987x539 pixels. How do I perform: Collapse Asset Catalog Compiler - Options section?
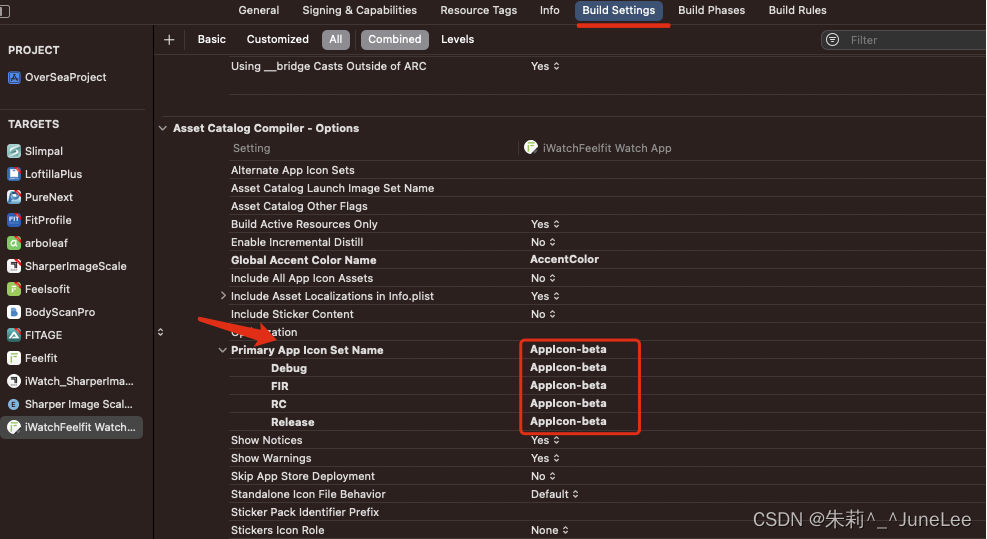click(162, 128)
